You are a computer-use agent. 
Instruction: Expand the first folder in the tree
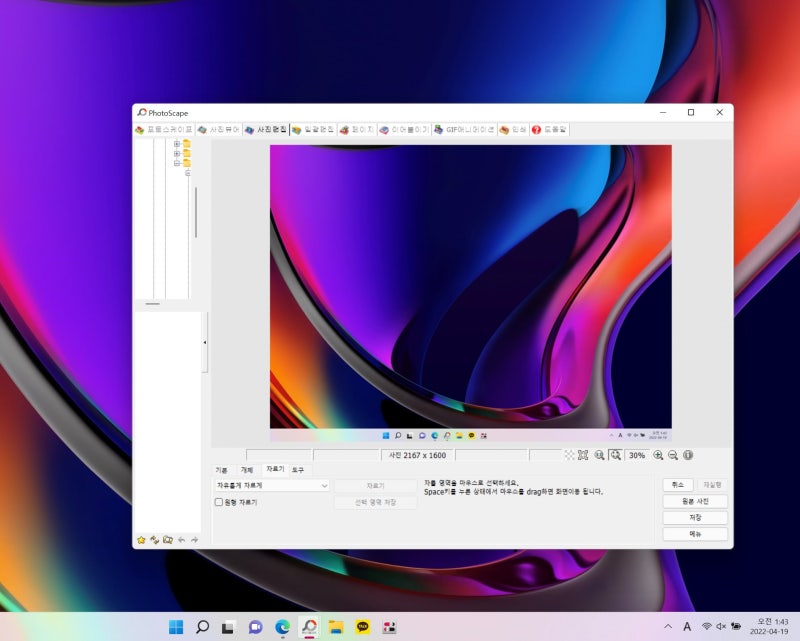click(177, 144)
